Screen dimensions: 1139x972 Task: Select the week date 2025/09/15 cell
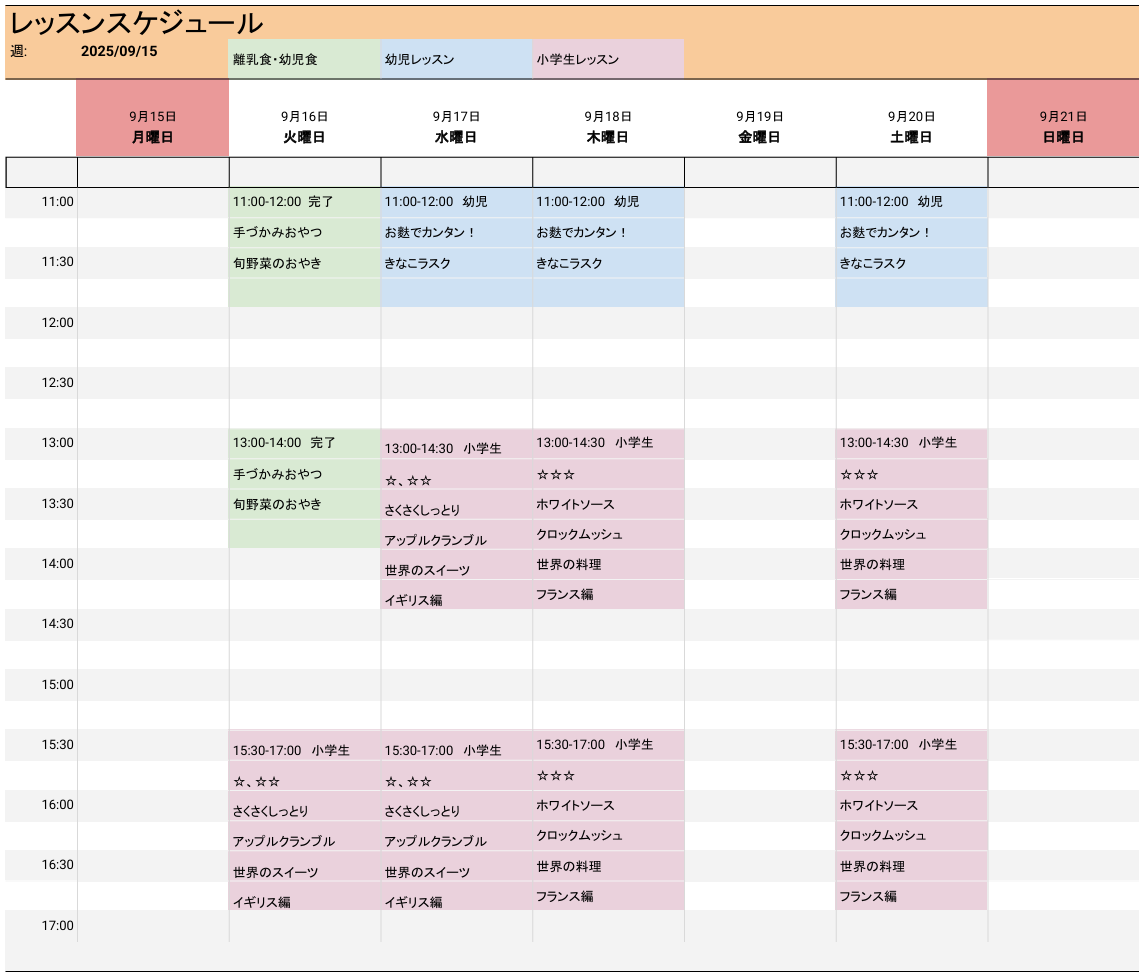[119, 52]
